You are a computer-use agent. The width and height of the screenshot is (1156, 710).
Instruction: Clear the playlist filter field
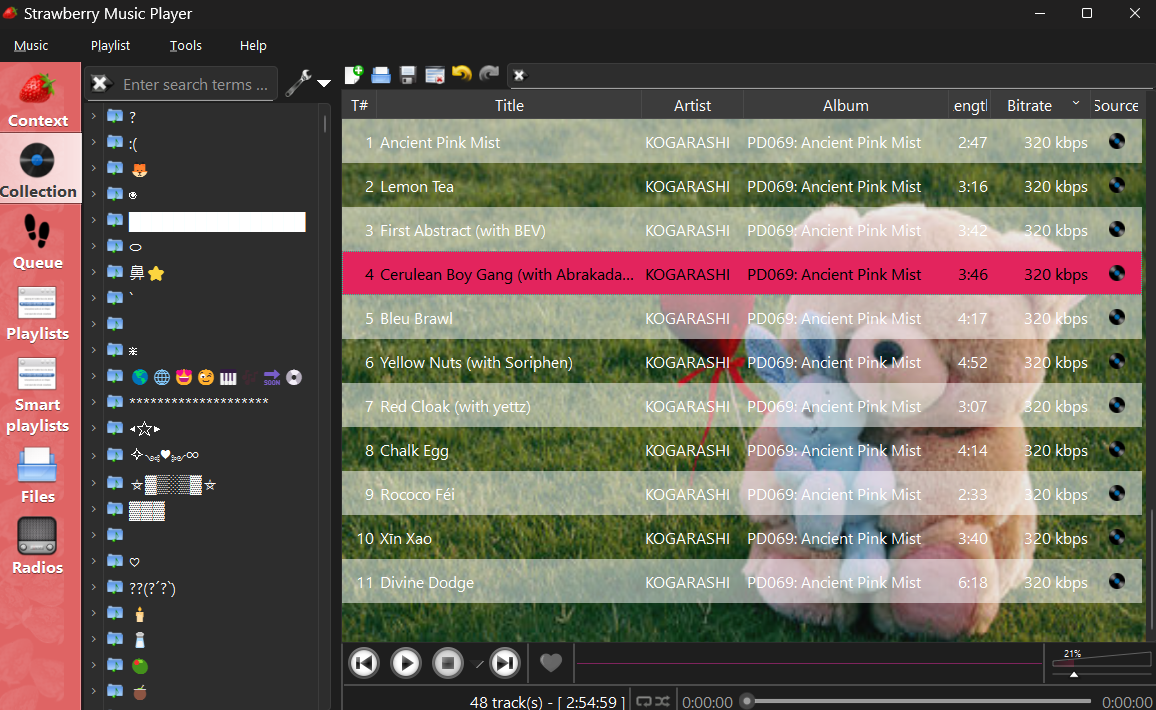(x=519, y=75)
